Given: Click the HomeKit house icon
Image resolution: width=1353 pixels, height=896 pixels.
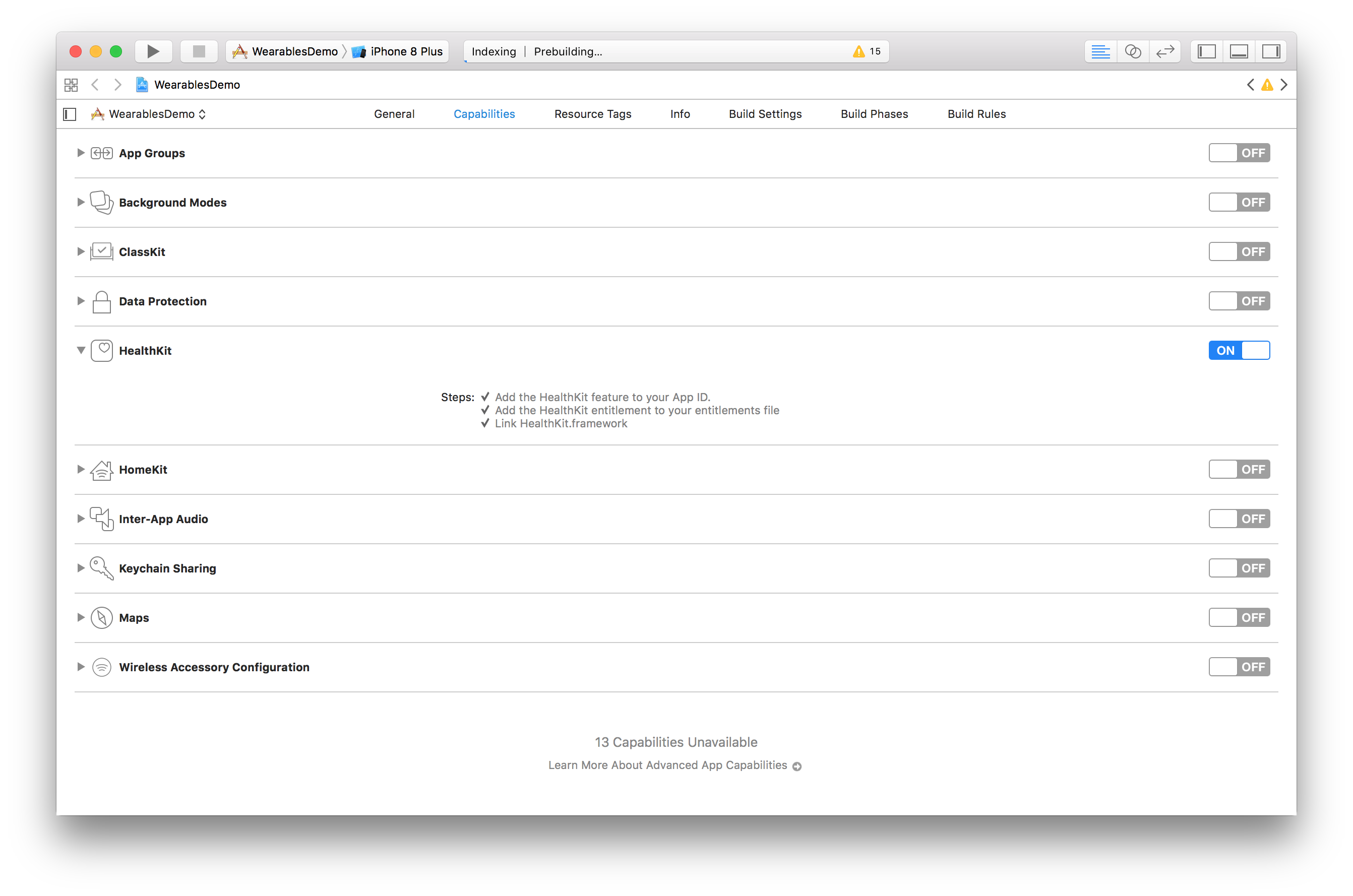Looking at the screenshot, I should [101, 470].
